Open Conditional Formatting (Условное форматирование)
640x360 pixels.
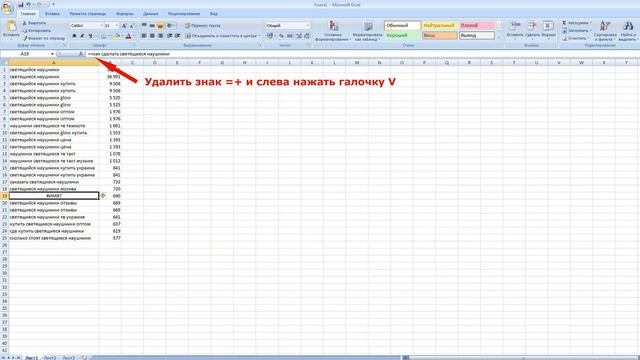(333, 31)
